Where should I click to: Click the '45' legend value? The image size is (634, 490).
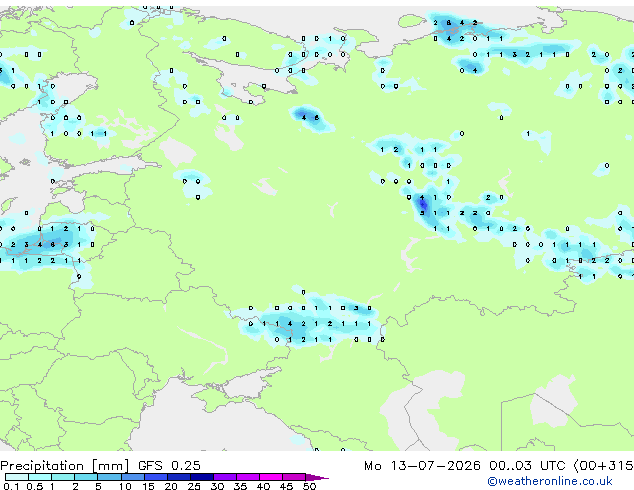click(286, 486)
